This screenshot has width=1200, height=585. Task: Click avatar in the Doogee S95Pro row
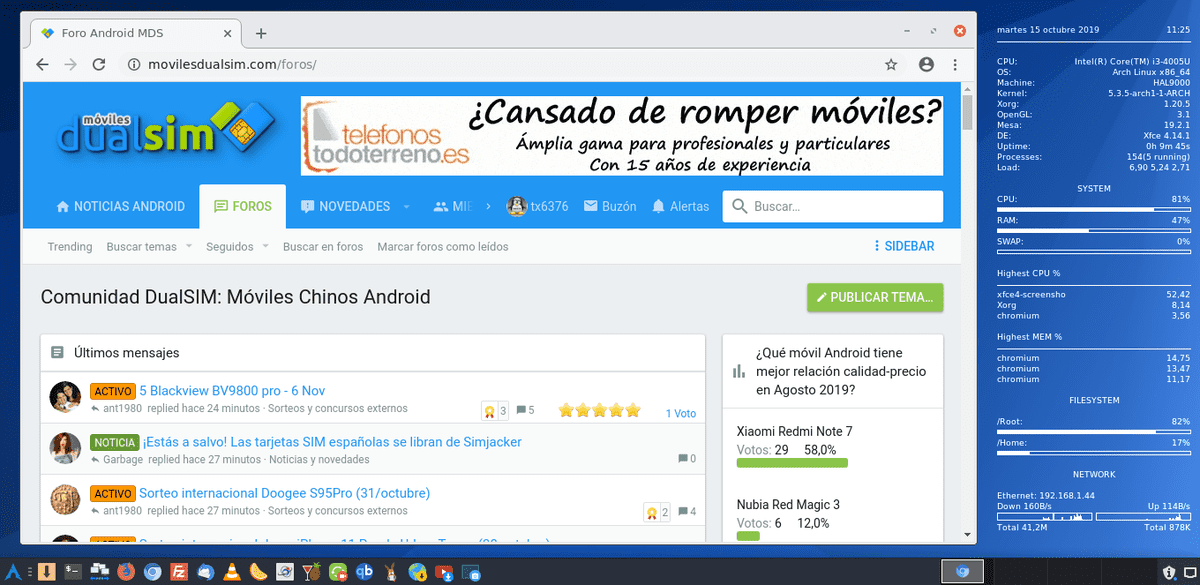[x=65, y=499]
